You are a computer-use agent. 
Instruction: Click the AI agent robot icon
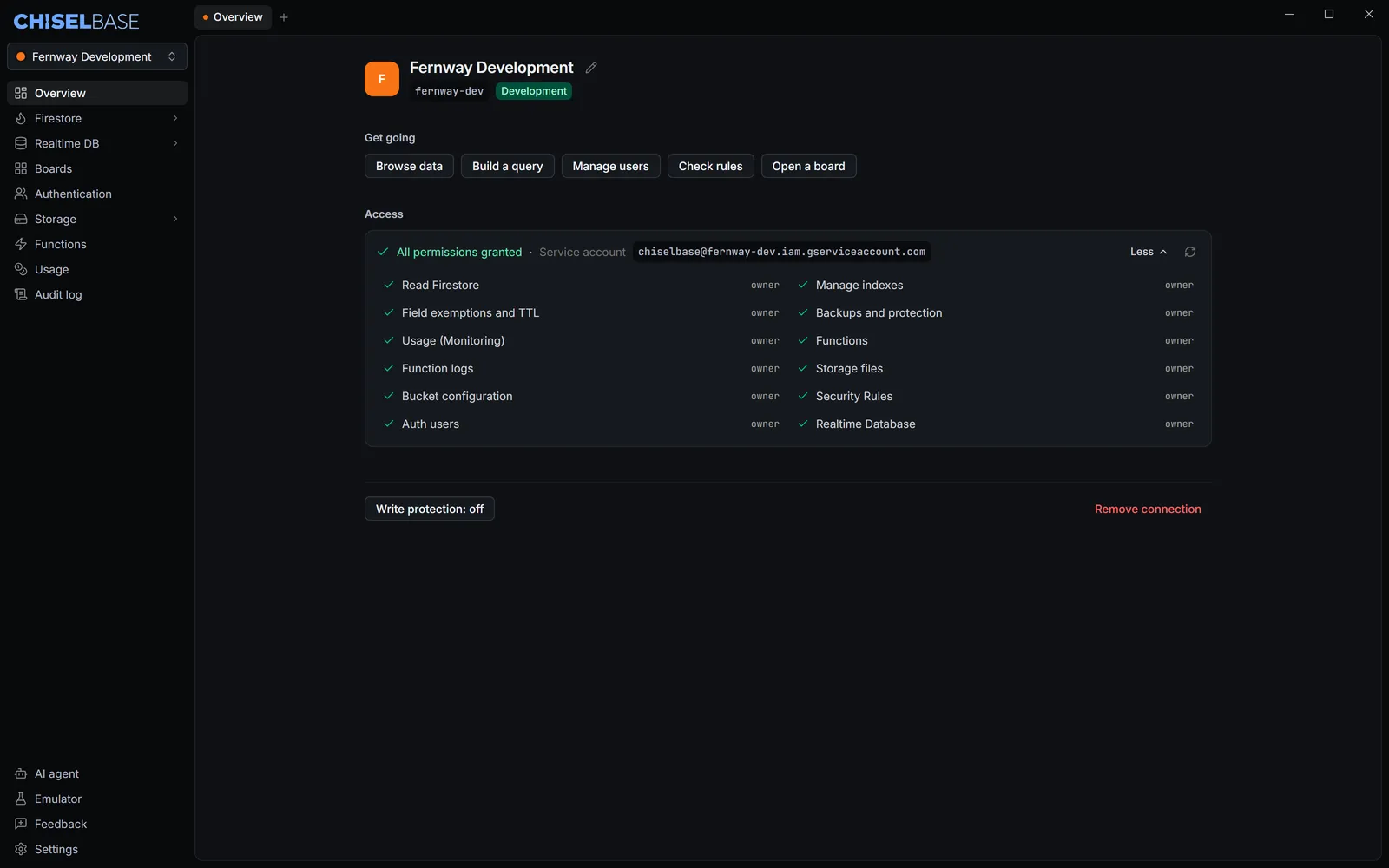click(21, 773)
